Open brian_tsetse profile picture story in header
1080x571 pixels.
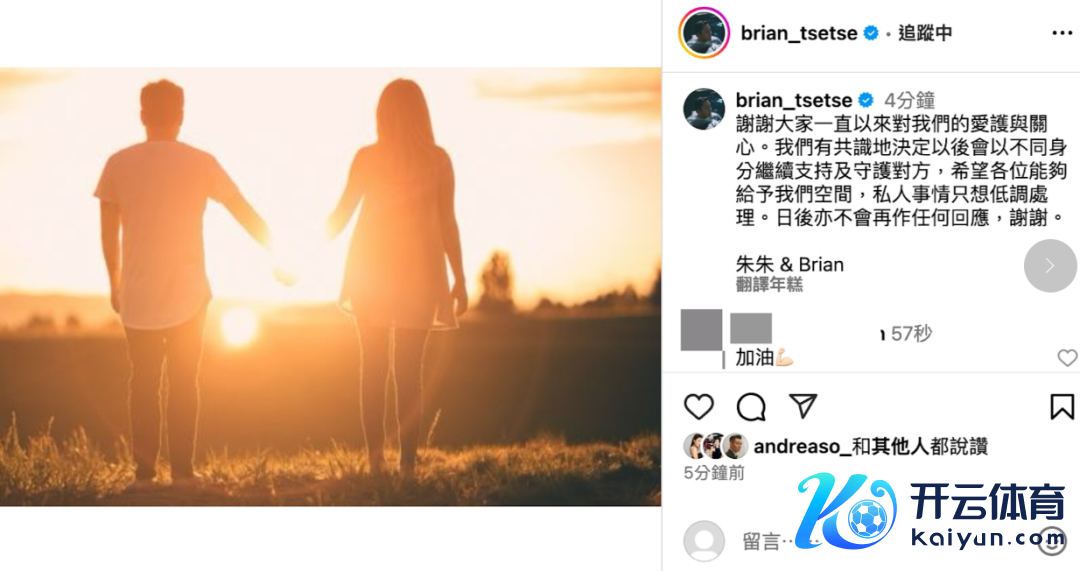tap(704, 32)
